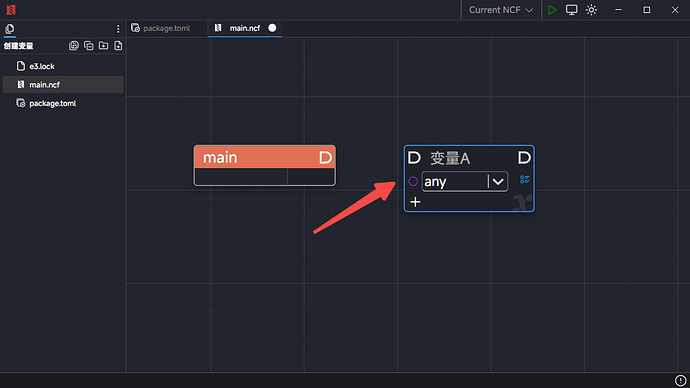690x388 pixels.
Task: Click the new folder icon
Action: click(x=103, y=46)
